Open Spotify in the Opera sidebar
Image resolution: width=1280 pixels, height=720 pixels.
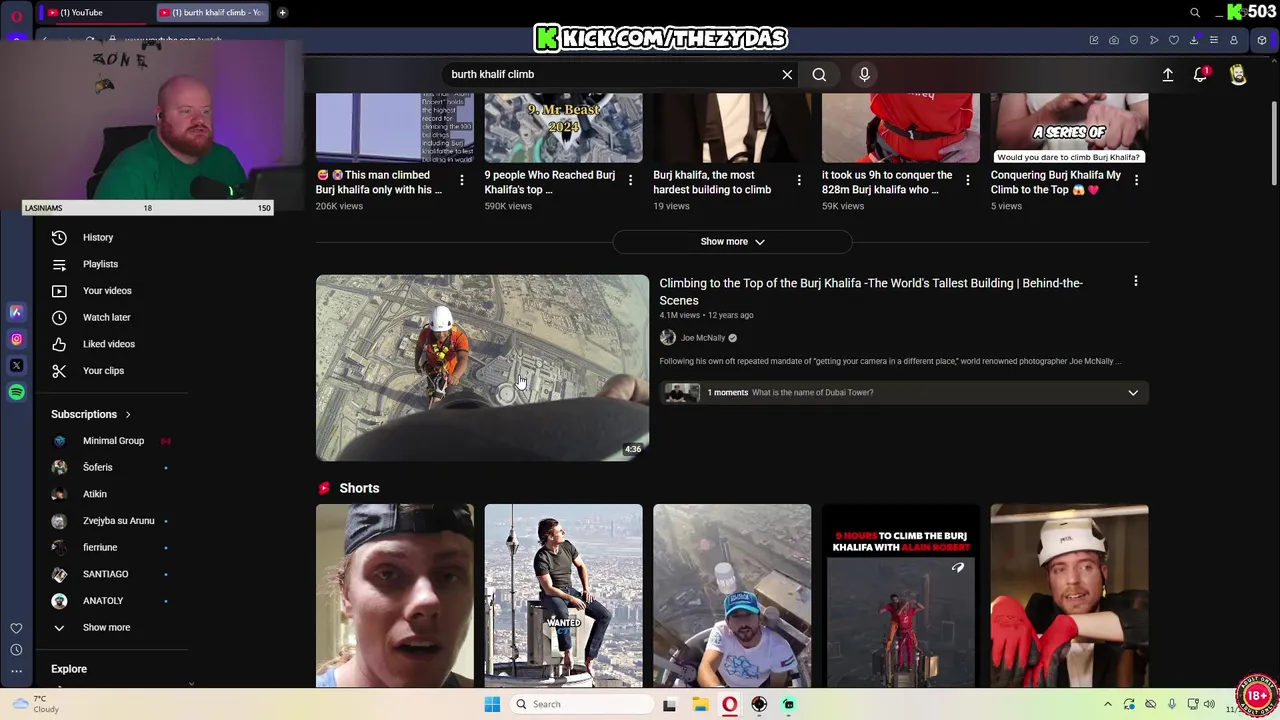(16, 392)
